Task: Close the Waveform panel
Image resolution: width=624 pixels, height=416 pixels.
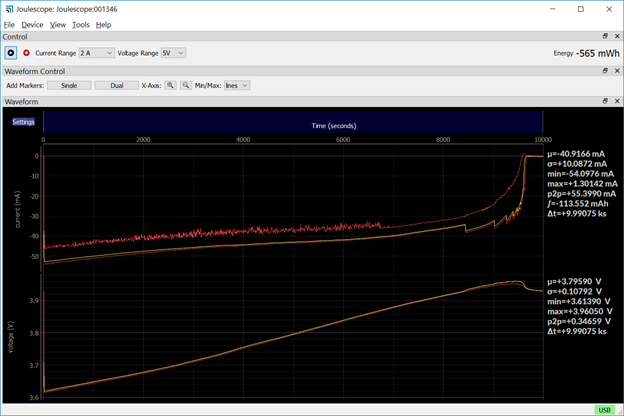Action: pyautogui.click(x=617, y=101)
